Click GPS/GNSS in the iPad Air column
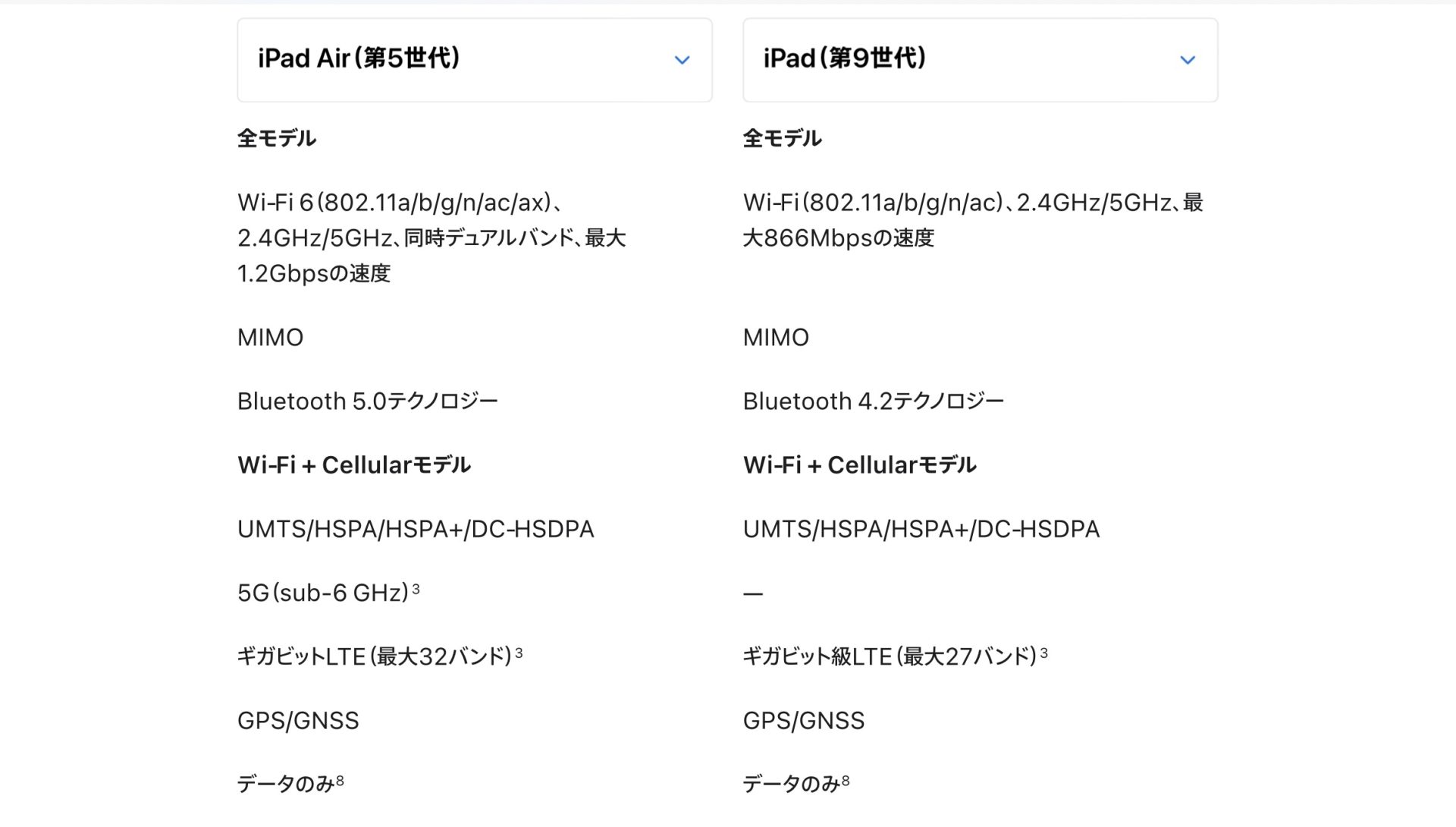This screenshot has width=1456, height=827. (x=298, y=720)
